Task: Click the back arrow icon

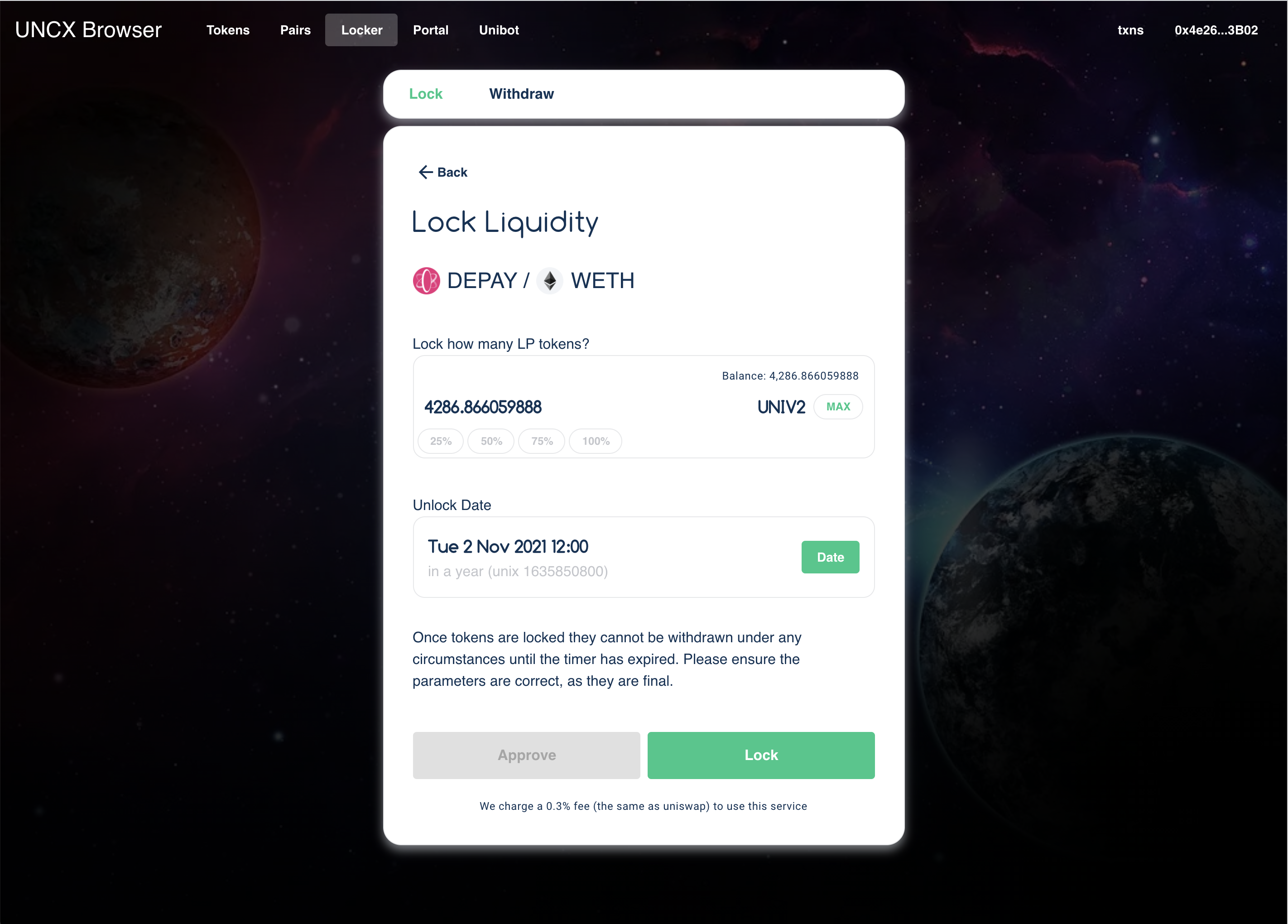Action: (x=425, y=172)
